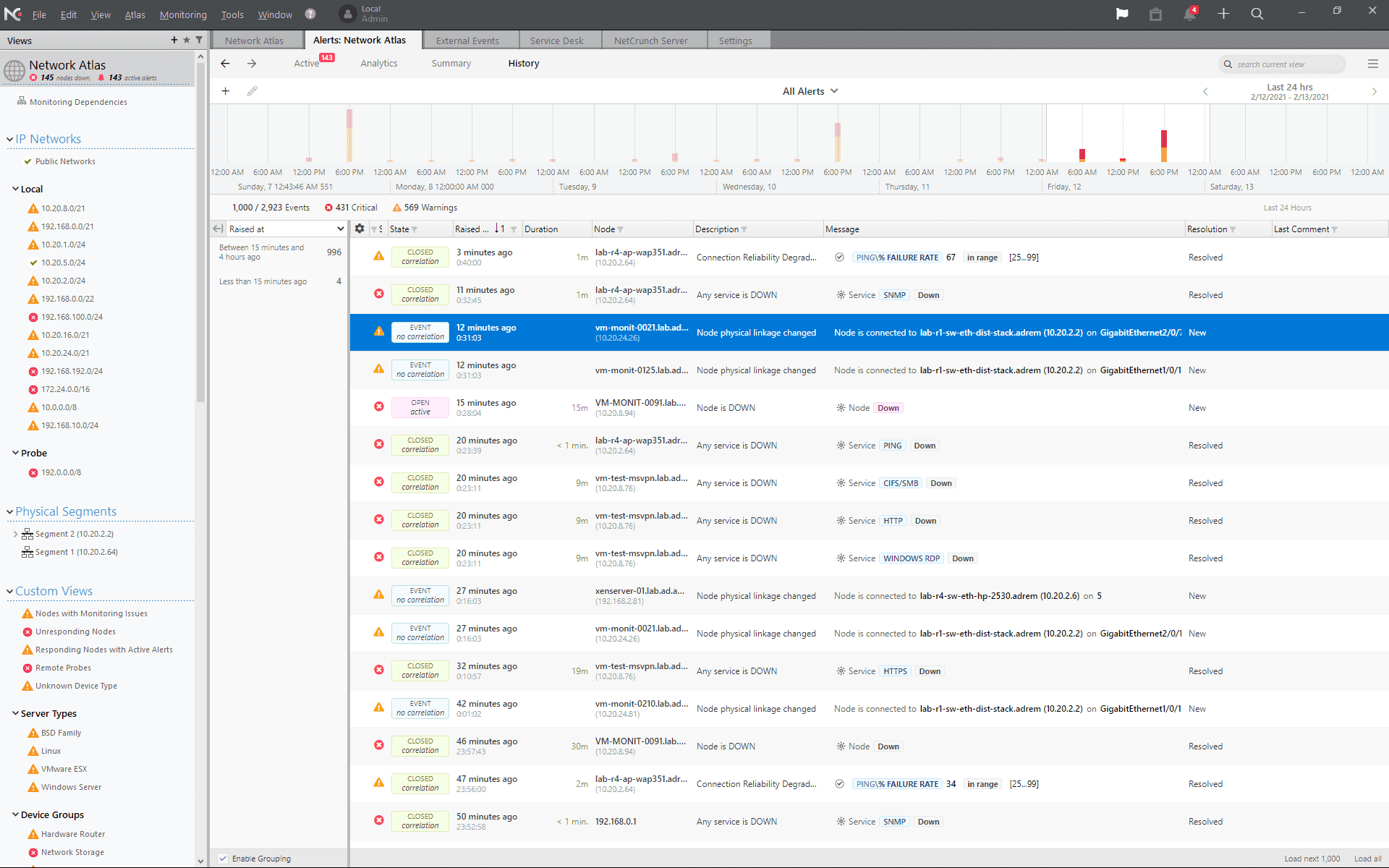Collapse the IP Networks section

(10, 139)
